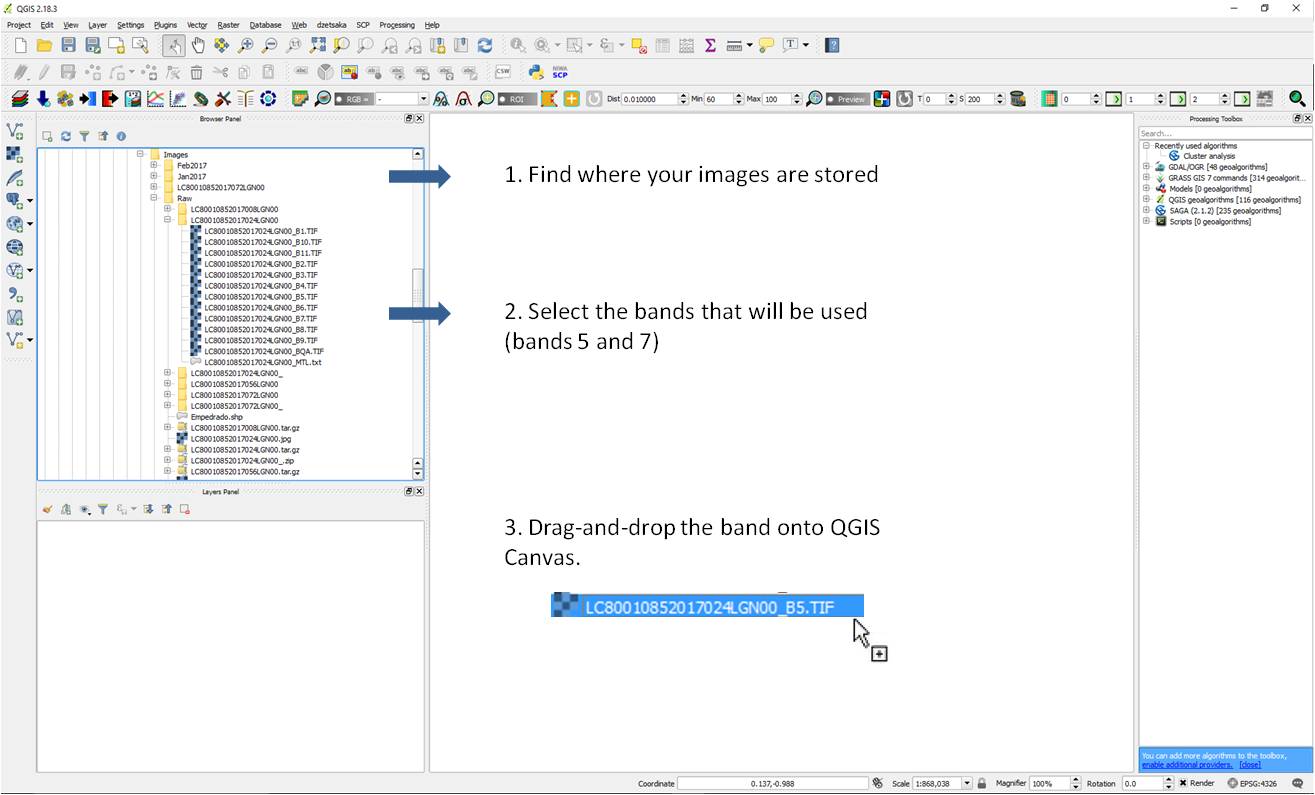
Task: Toggle the SCP ROI pointer button
Action: [x=516, y=99]
